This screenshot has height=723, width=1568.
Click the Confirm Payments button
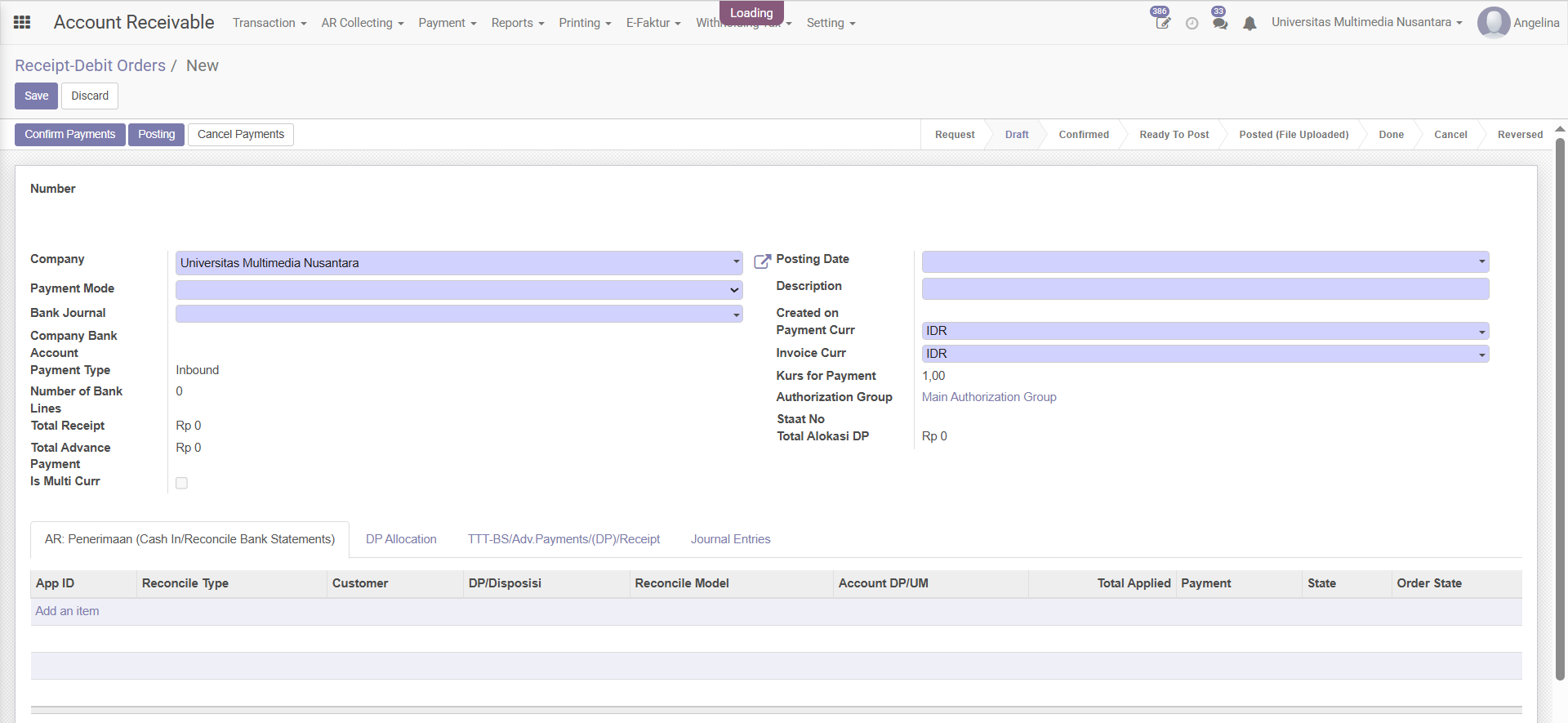click(69, 134)
